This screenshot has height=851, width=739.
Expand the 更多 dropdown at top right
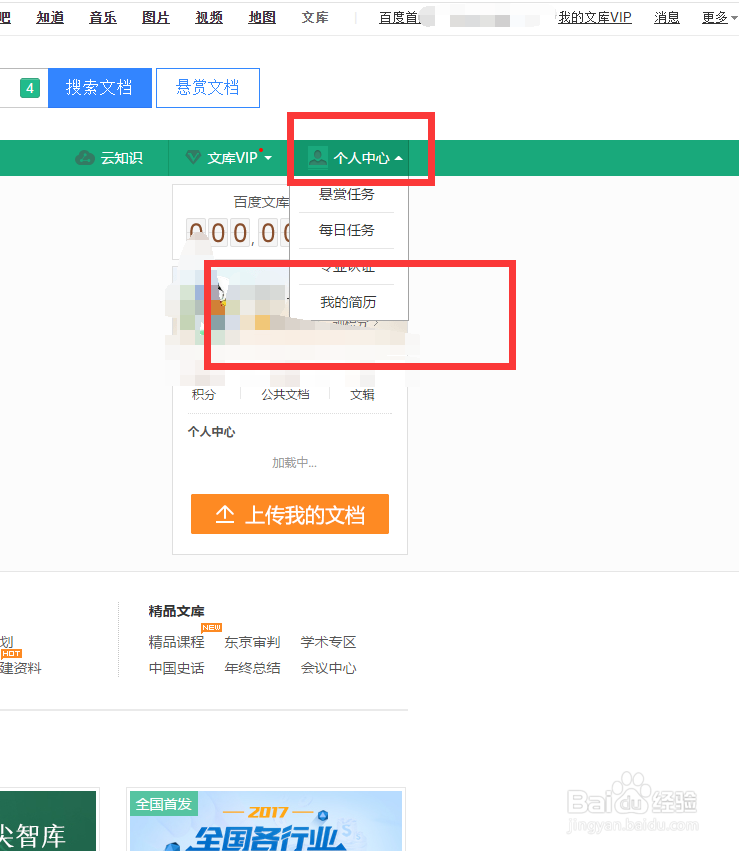tap(734, 18)
